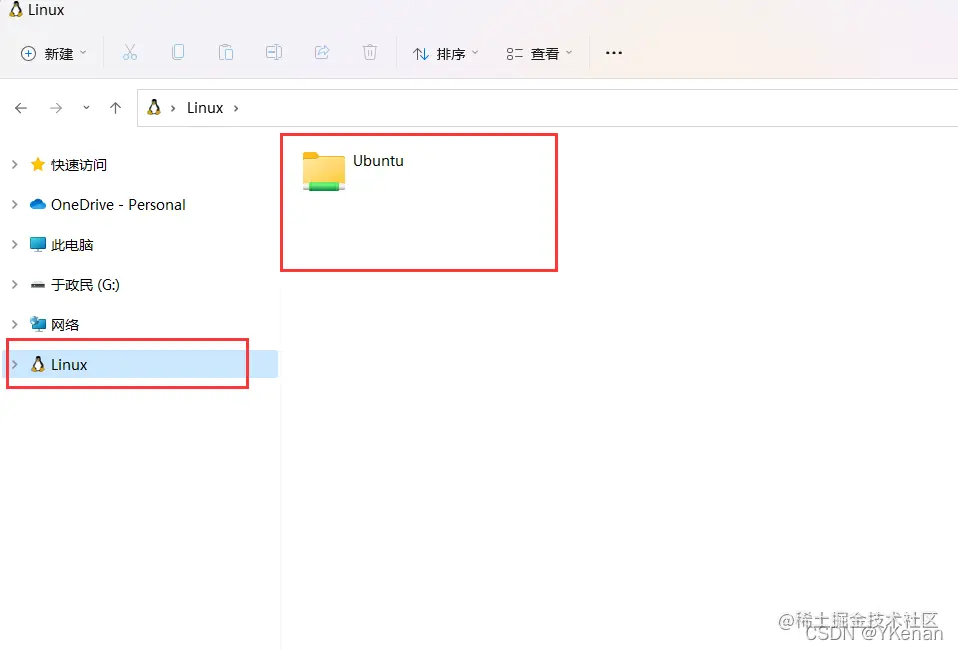
Task: Click the Copy icon in toolbar
Action: tap(178, 53)
